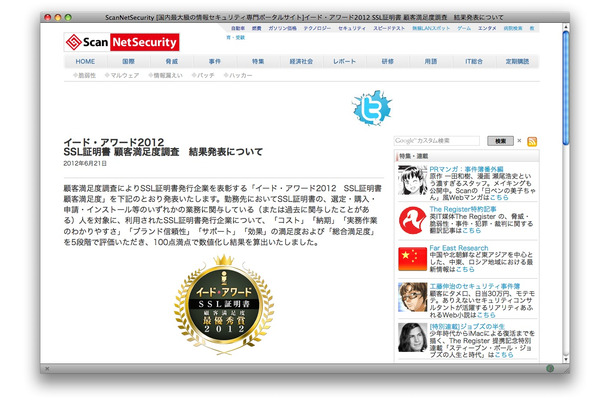Go to the HOME tab

(x=85, y=61)
